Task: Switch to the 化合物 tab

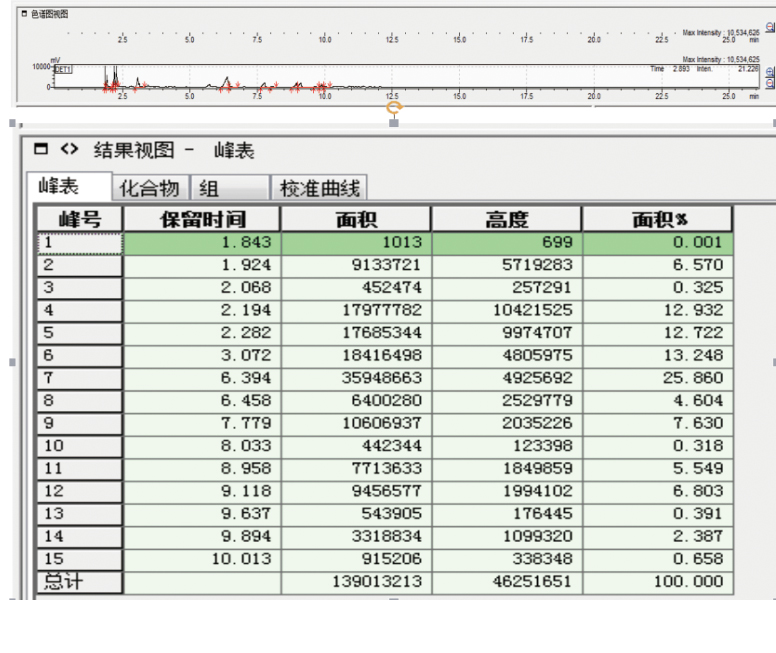Action: point(149,188)
